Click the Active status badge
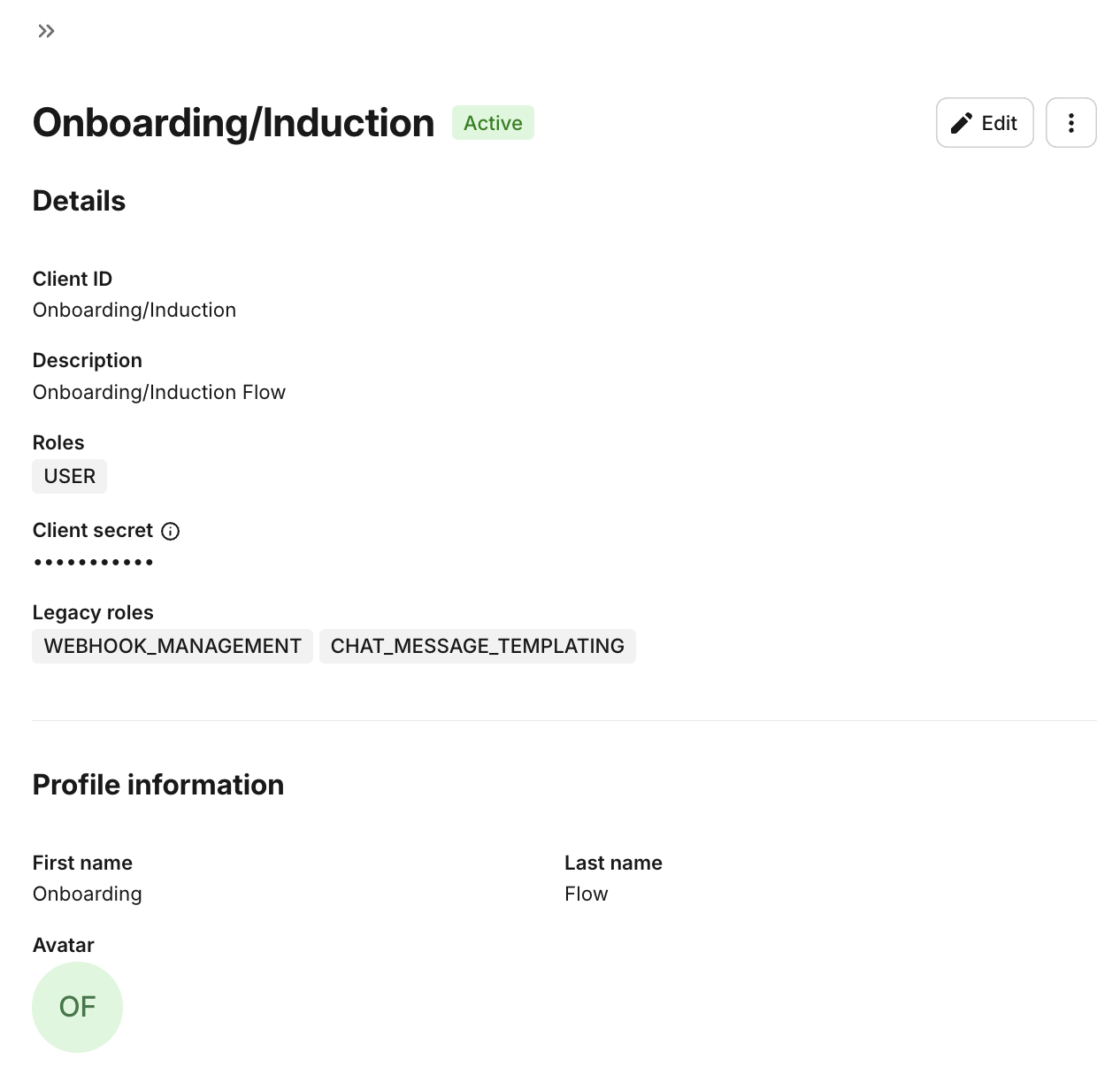 pos(493,123)
